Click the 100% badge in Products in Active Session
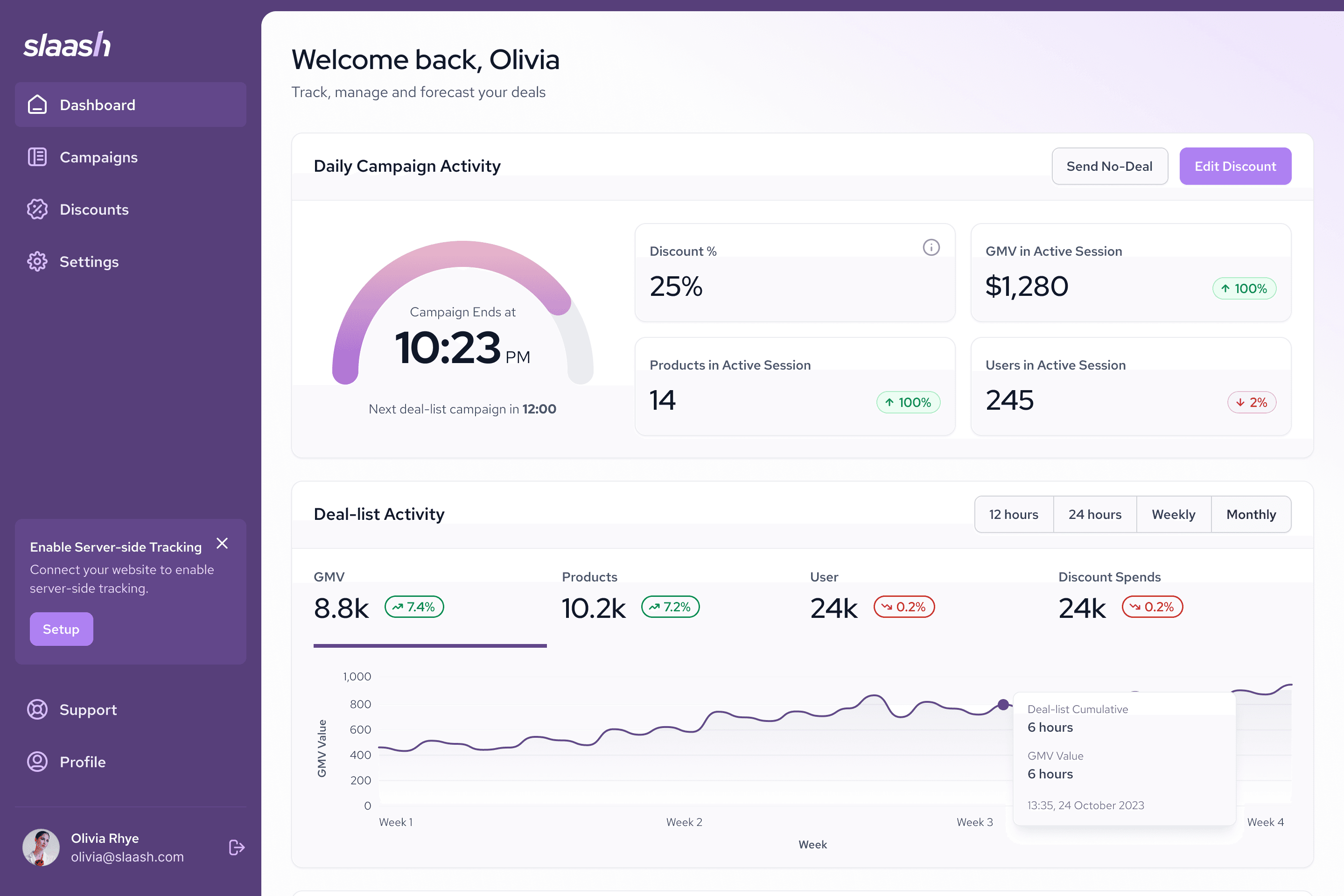1344x896 pixels. click(909, 402)
